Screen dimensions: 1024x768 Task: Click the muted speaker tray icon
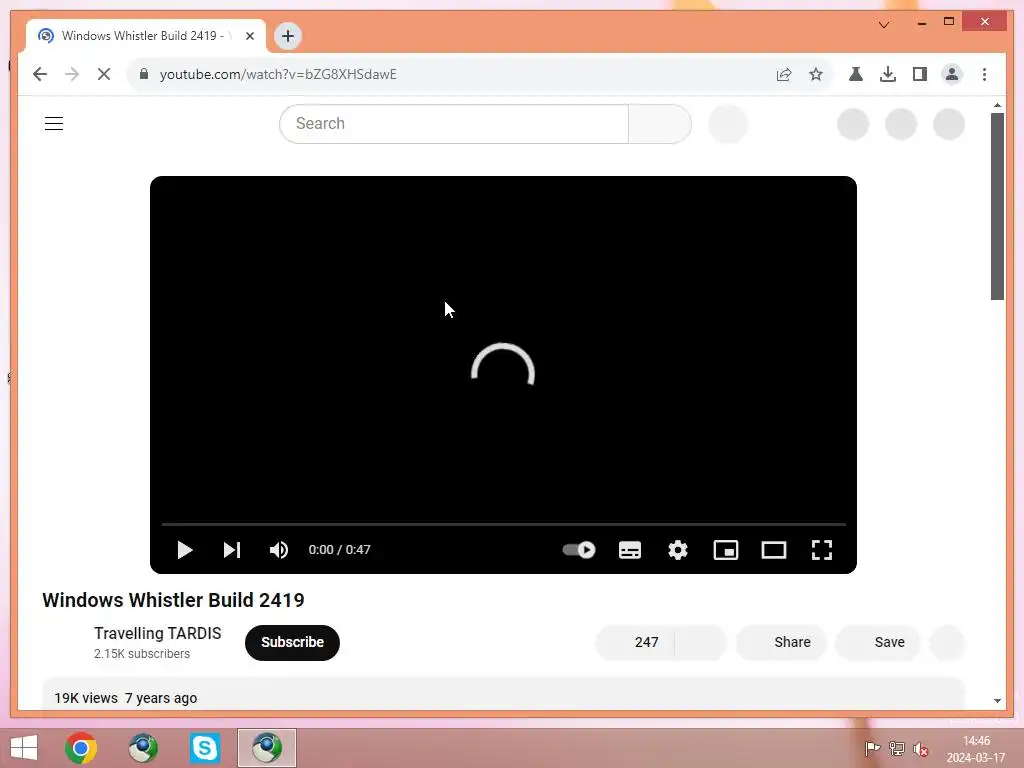[x=921, y=749]
